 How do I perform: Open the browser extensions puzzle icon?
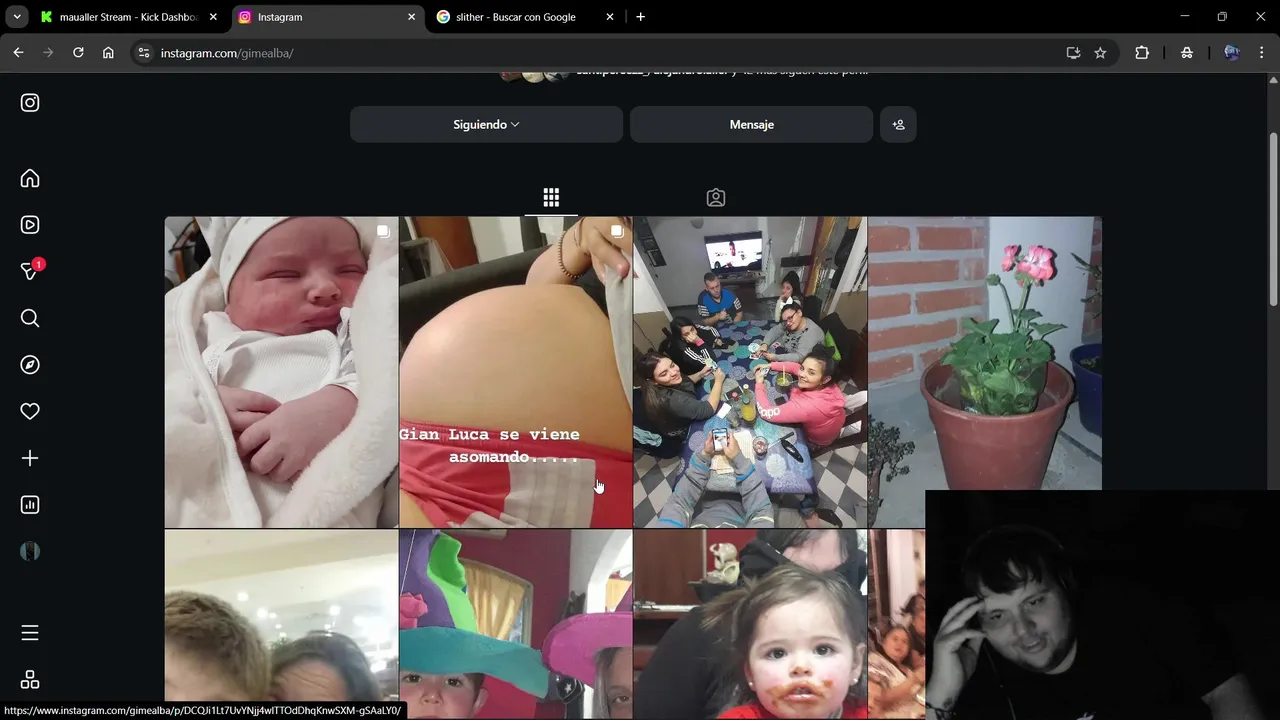(x=1142, y=53)
